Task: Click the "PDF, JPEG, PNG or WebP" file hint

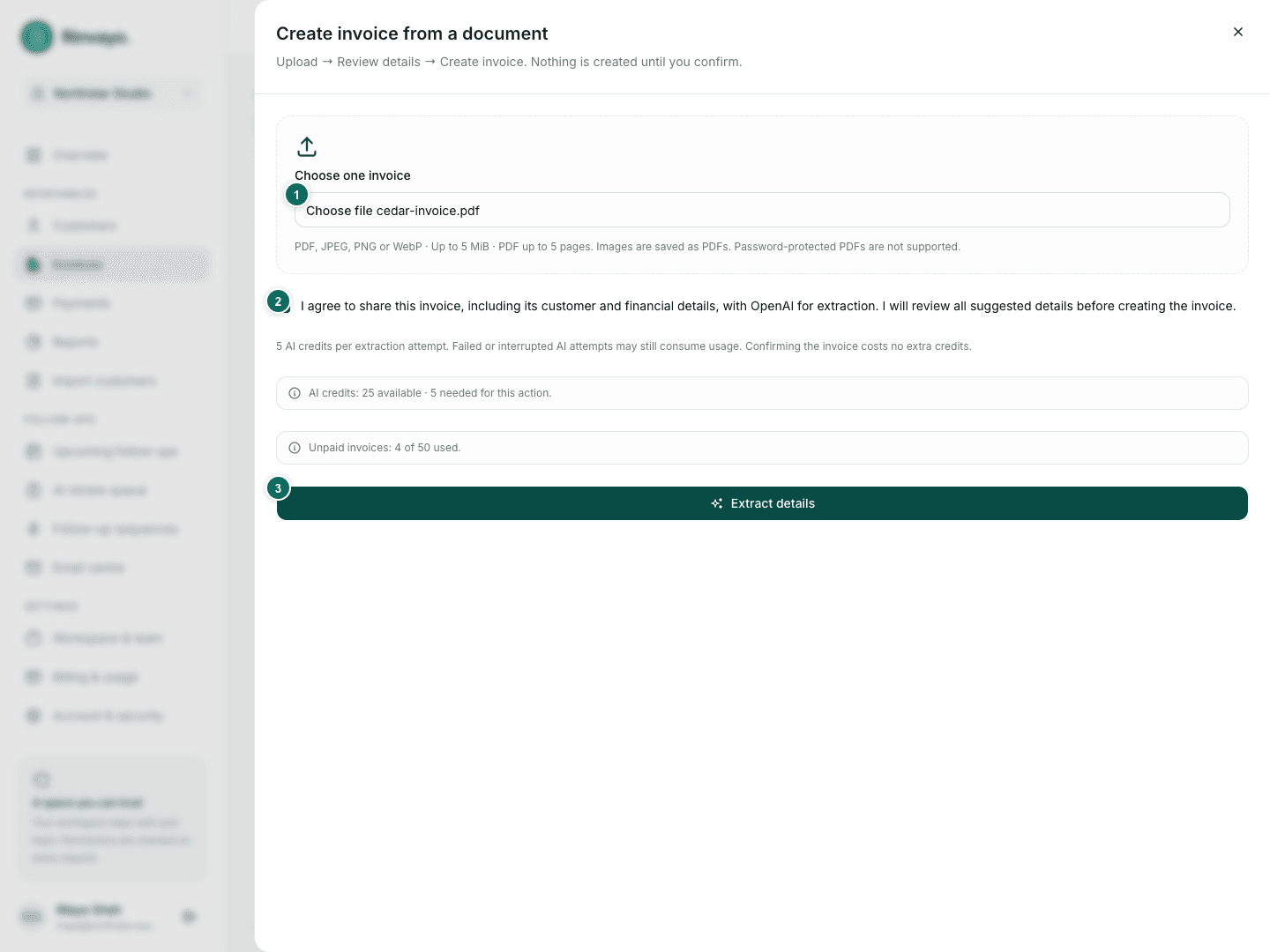Action: click(x=627, y=247)
